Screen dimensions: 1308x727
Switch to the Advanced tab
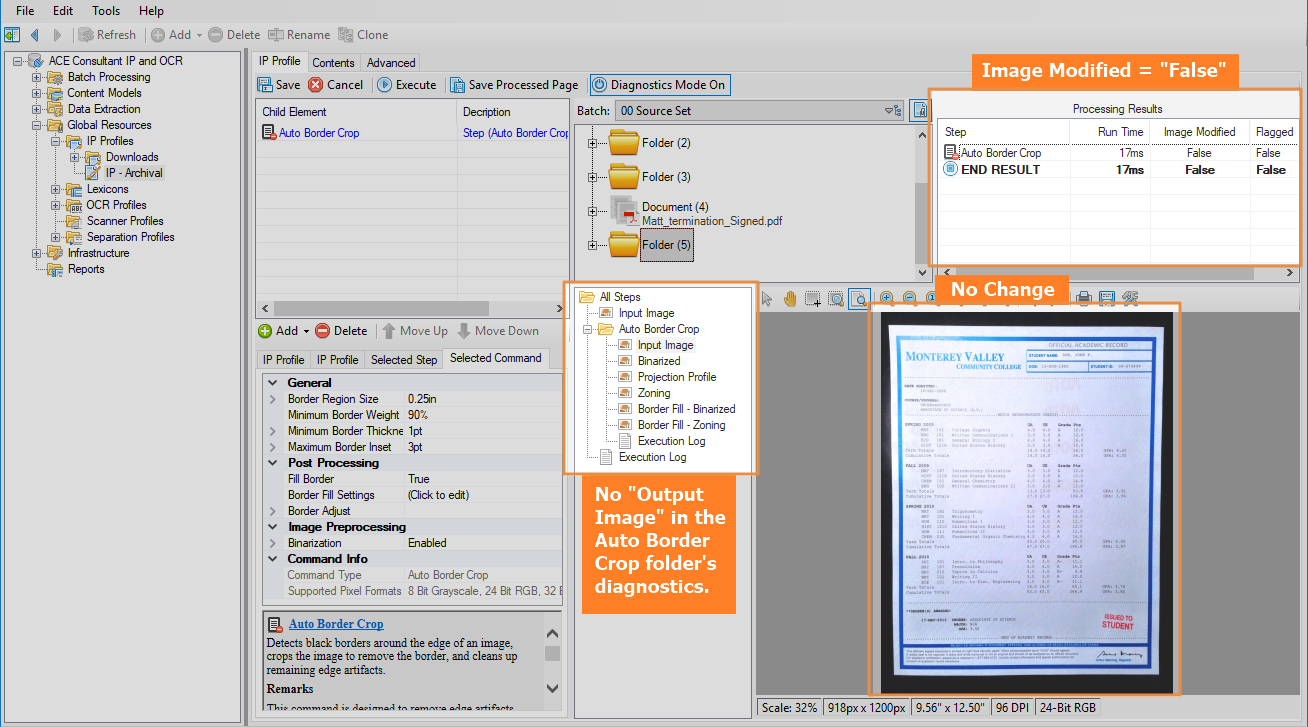tap(390, 62)
